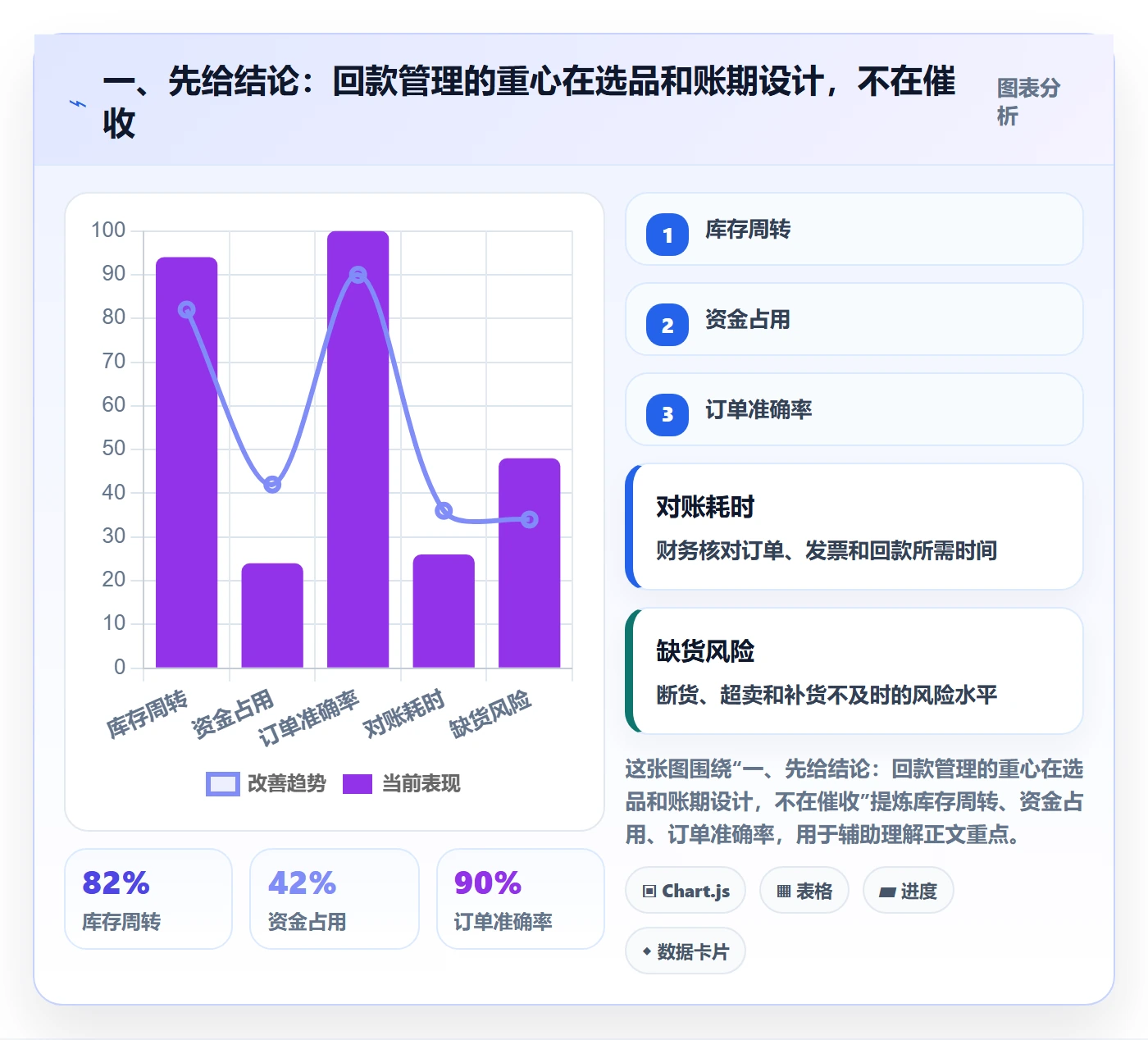Viewport: 1148px width, 1040px height.
Task: Click the 90% value in the stat card
Action: pos(488,883)
